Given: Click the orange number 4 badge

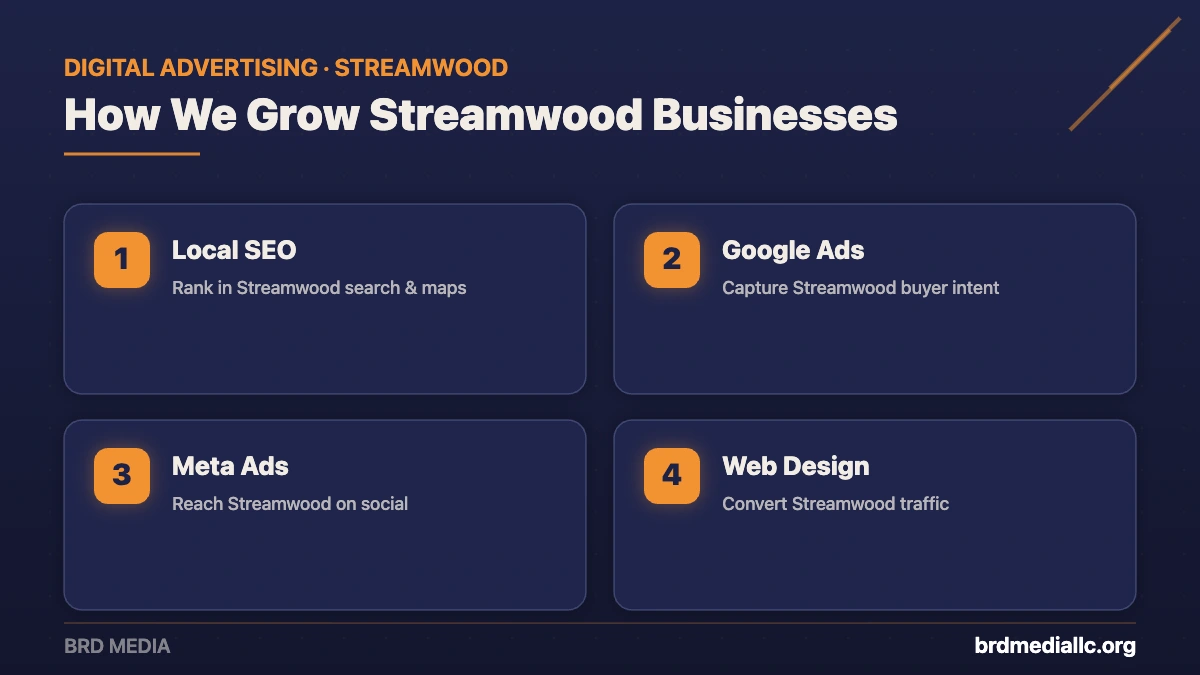Looking at the screenshot, I should [672, 476].
